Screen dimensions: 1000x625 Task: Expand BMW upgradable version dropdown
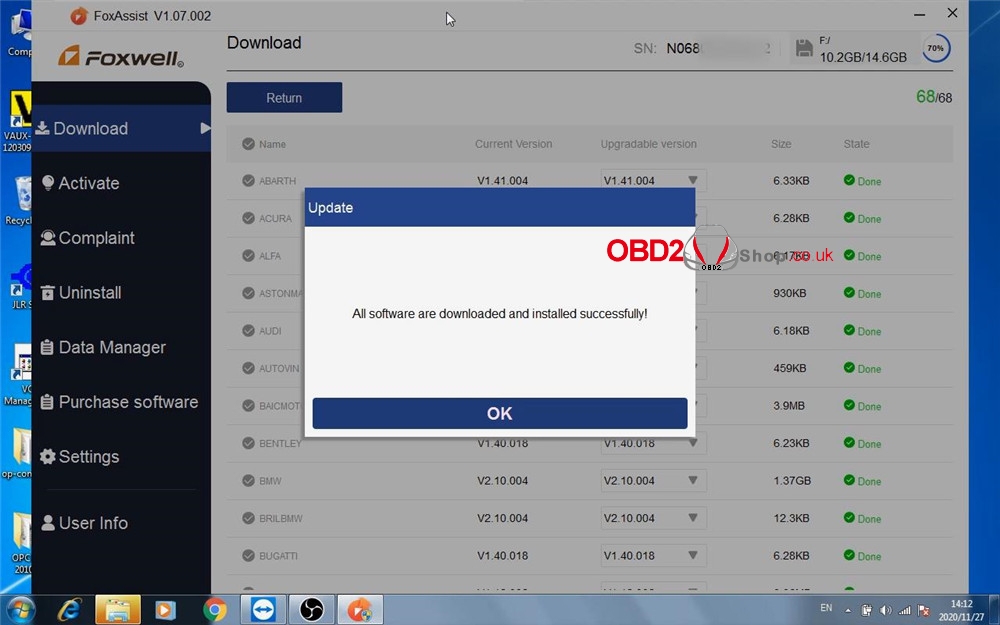coord(692,481)
